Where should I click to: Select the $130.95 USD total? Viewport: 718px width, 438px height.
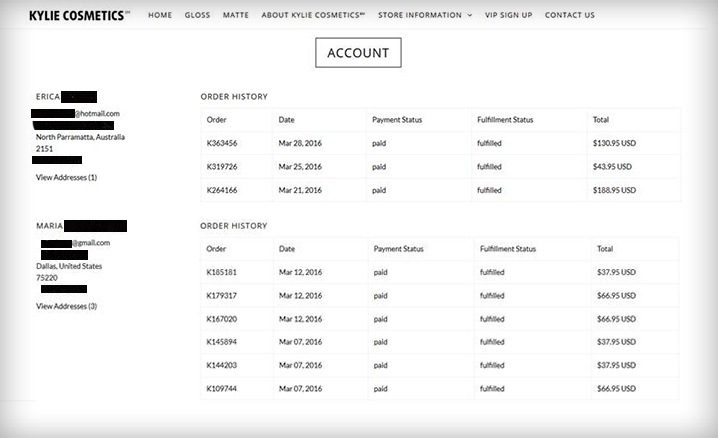click(x=614, y=143)
